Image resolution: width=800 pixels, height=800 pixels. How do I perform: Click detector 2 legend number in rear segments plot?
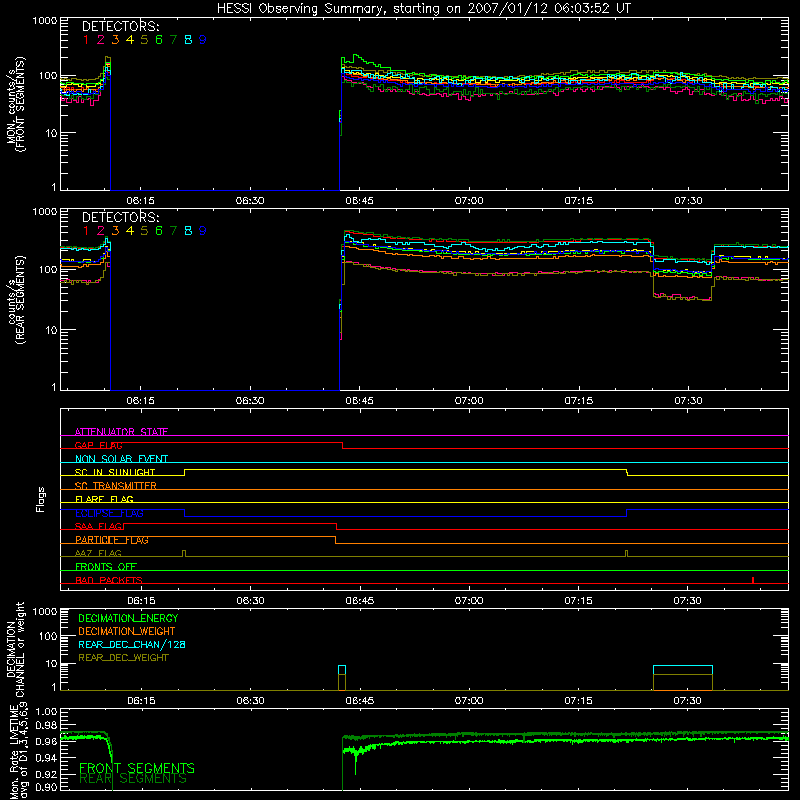pos(101,231)
